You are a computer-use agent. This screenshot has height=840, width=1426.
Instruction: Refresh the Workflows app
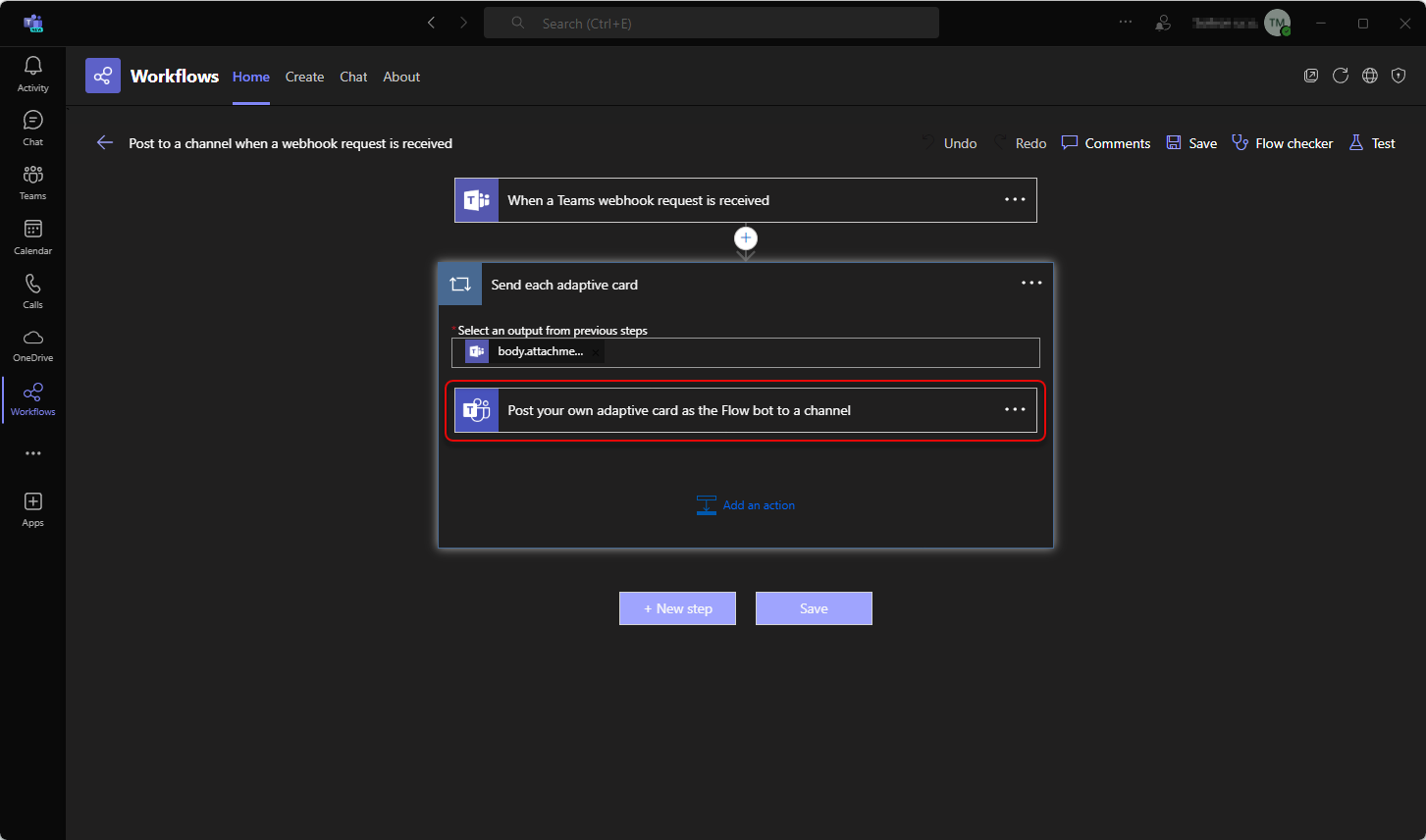click(1341, 76)
